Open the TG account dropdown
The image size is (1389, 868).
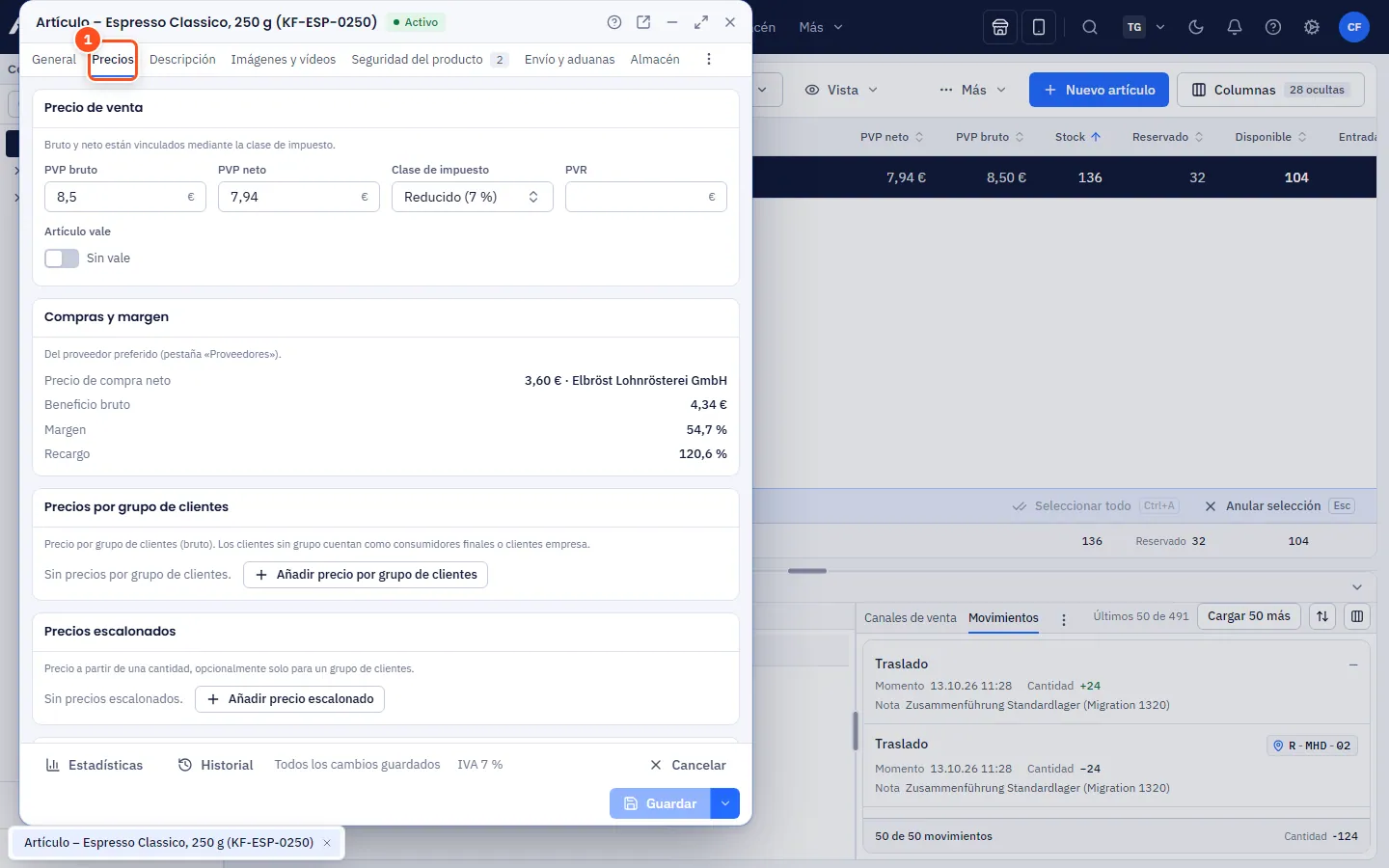(x=1145, y=27)
